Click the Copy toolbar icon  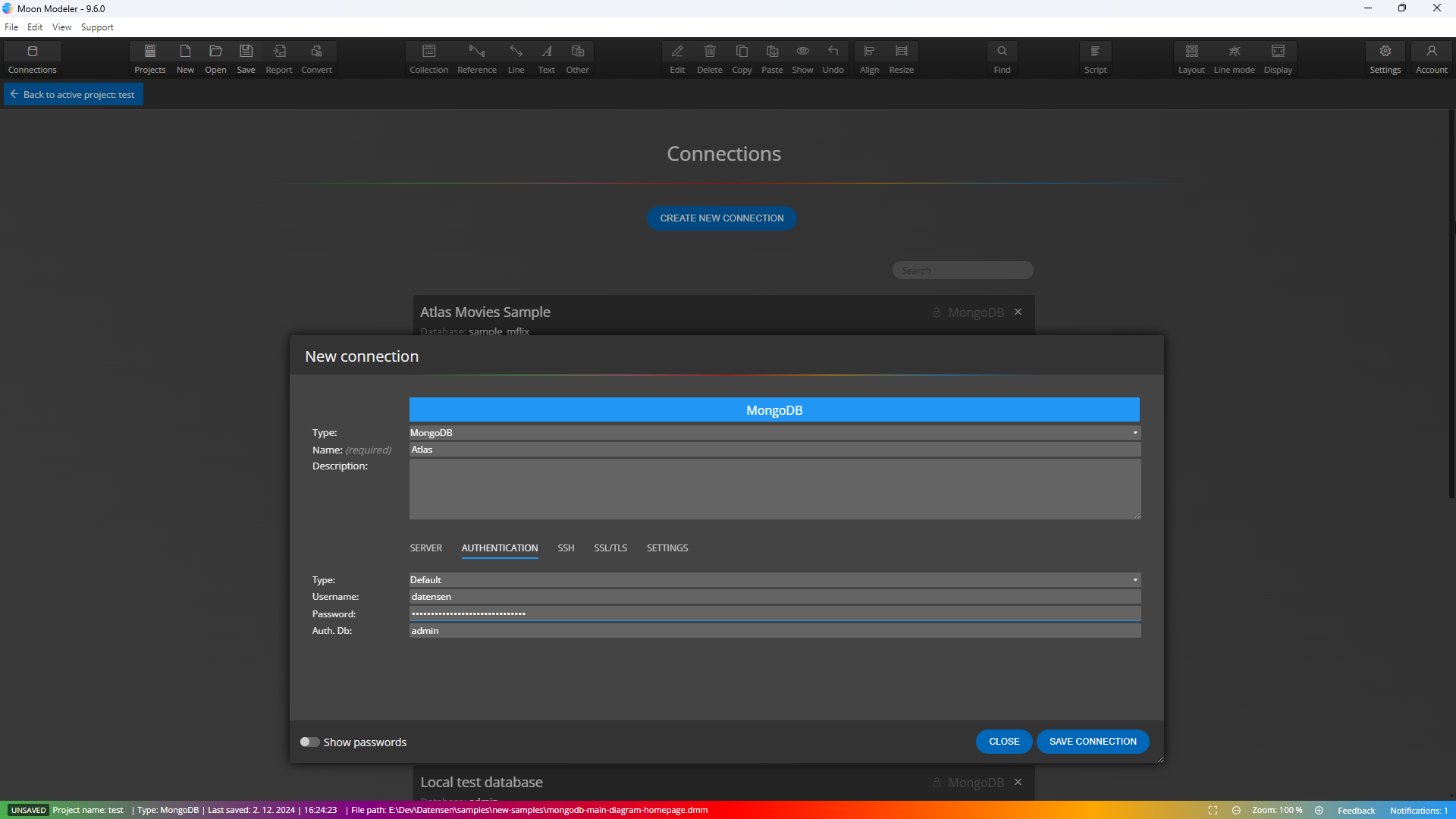(742, 58)
